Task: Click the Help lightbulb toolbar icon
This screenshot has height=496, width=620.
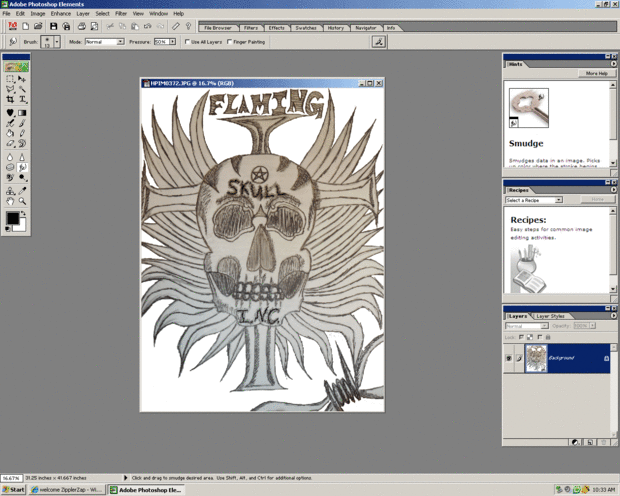Action: [189, 27]
